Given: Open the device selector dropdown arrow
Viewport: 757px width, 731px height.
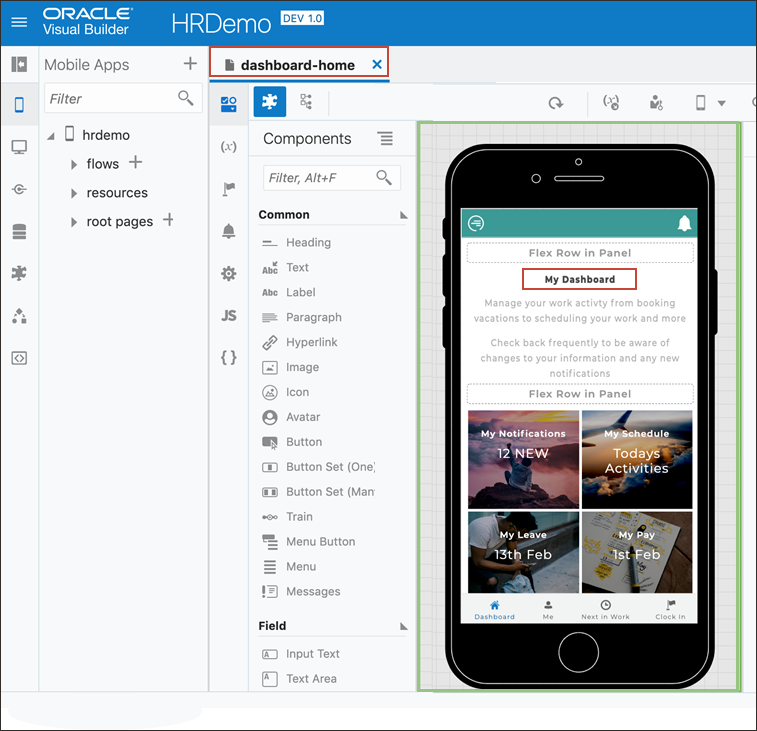Looking at the screenshot, I should pyautogui.click(x=721, y=103).
